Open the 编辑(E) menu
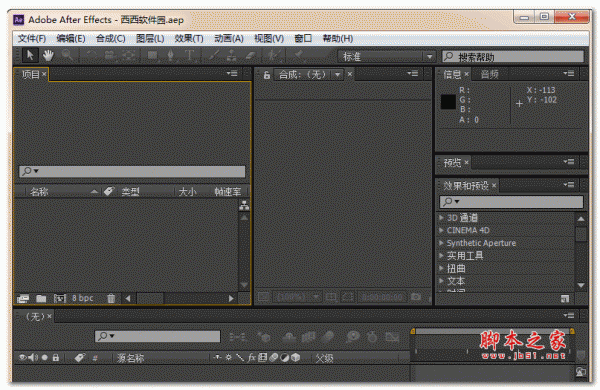 [71, 39]
